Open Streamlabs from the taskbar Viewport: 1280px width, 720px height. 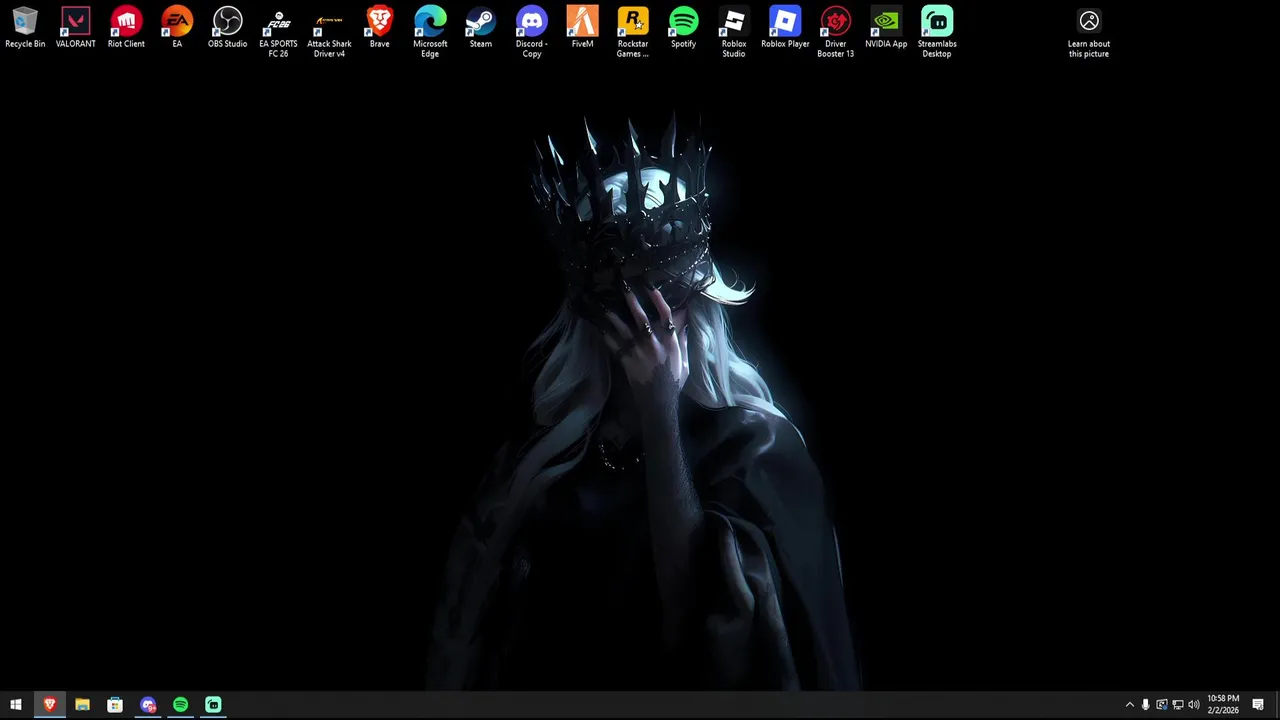(213, 705)
